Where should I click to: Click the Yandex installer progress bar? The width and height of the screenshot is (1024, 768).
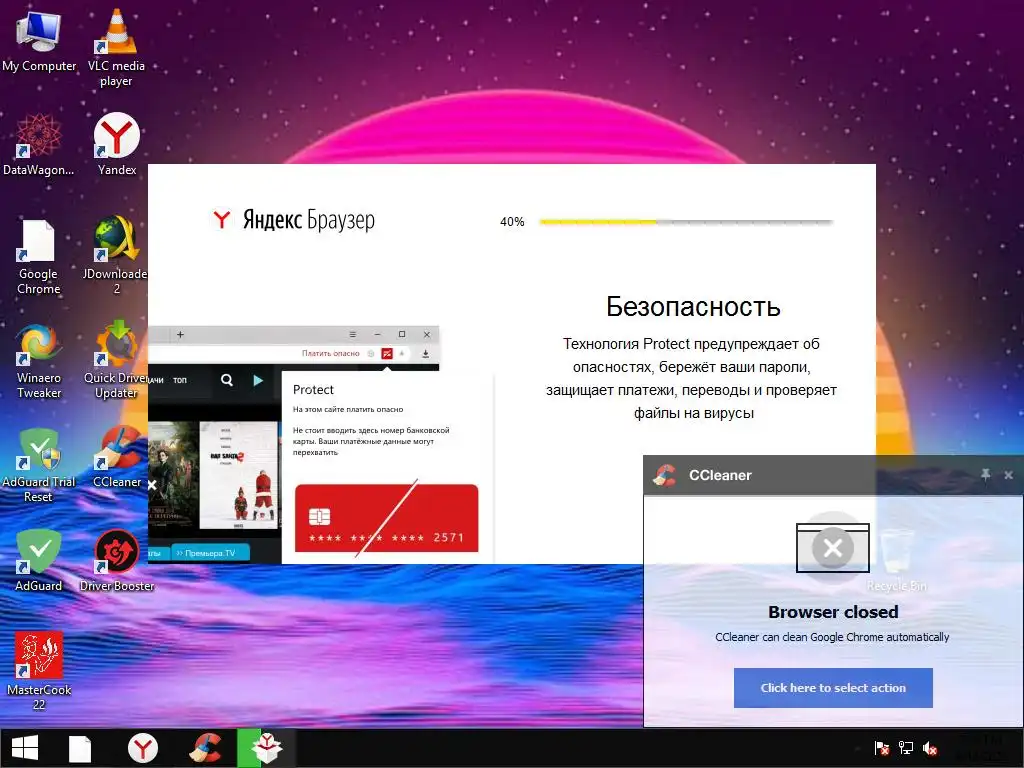[686, 222]
